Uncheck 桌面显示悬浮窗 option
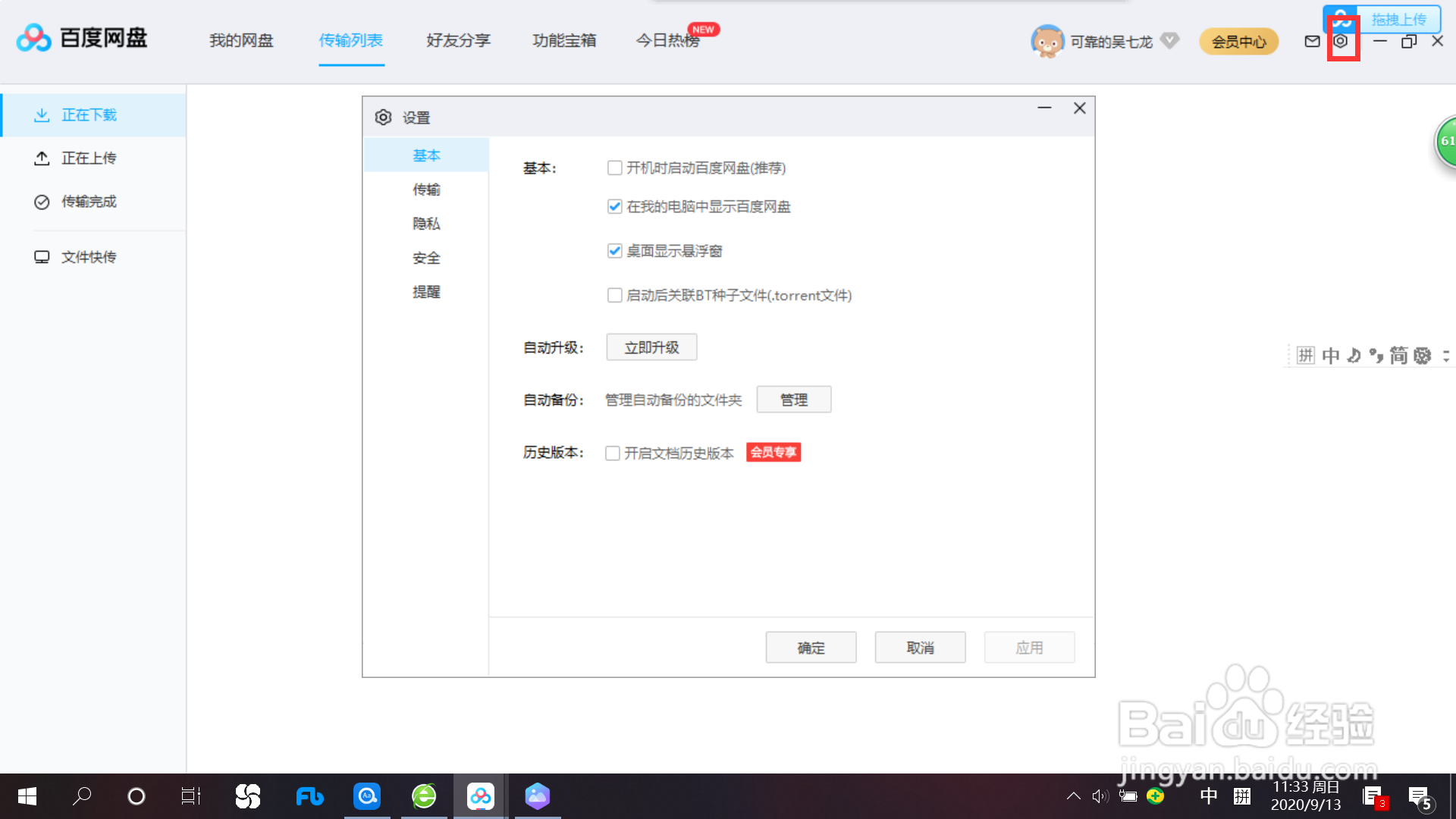 615,251
